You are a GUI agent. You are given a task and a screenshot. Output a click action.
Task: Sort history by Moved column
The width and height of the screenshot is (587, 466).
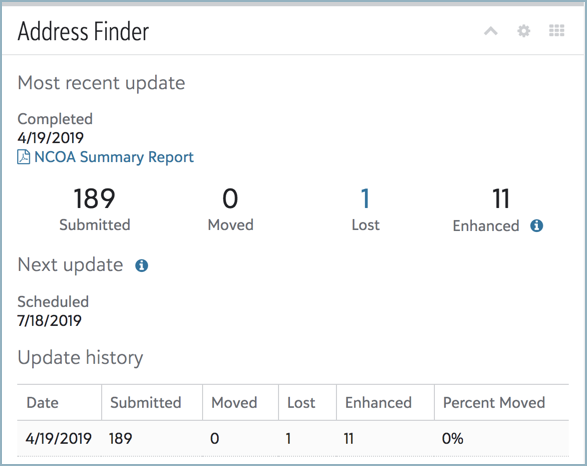234,403
